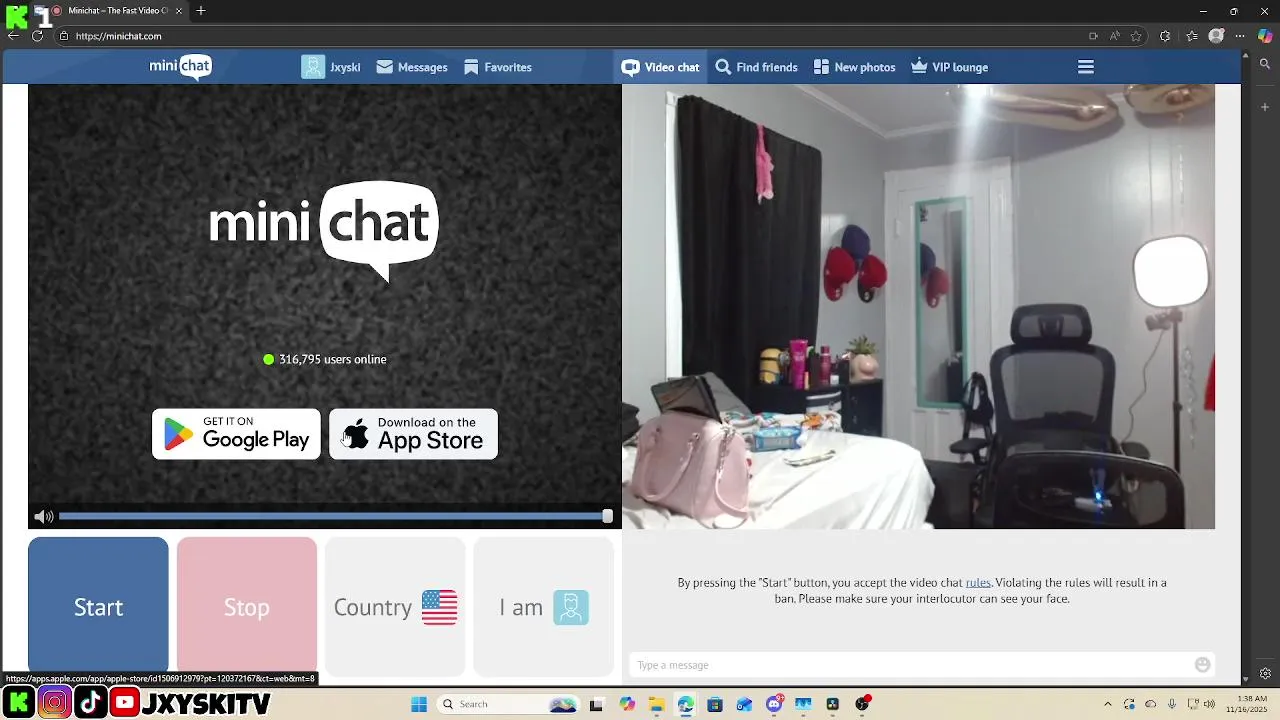Image resolution: width=1280 pixels, height=720 pixels.
Task: Open the Country selector with US flag
Action: (x=395, y=607)
